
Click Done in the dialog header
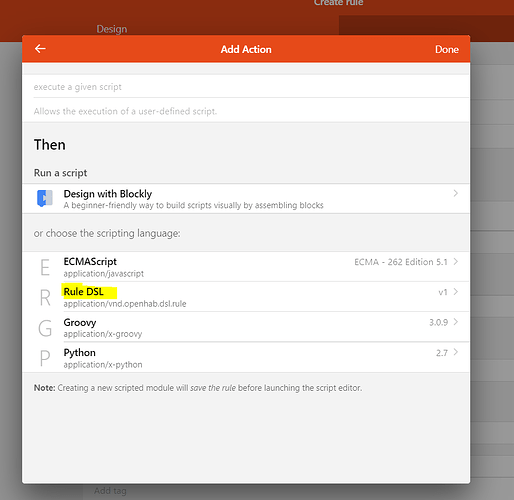(447, 49)
